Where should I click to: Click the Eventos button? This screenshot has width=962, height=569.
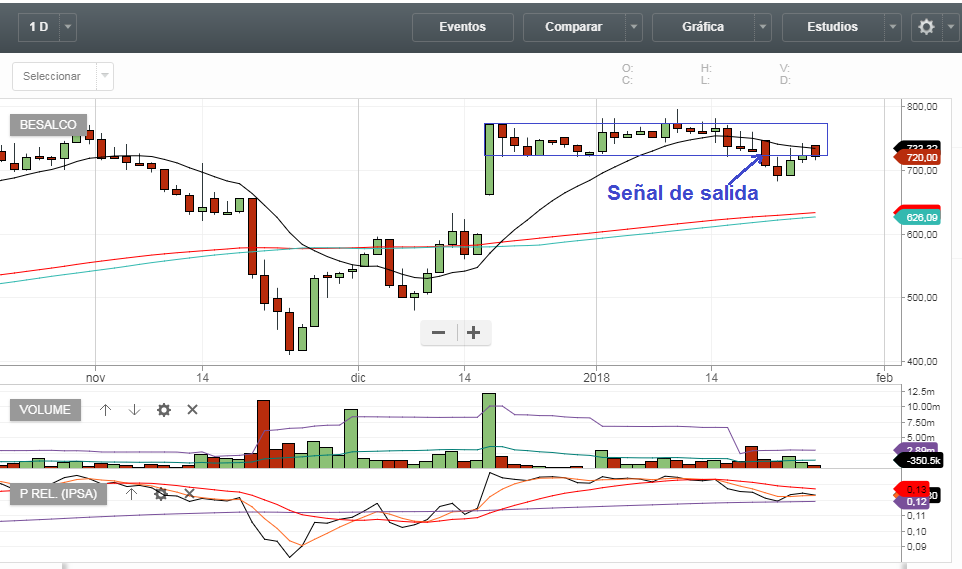(463, 27)
